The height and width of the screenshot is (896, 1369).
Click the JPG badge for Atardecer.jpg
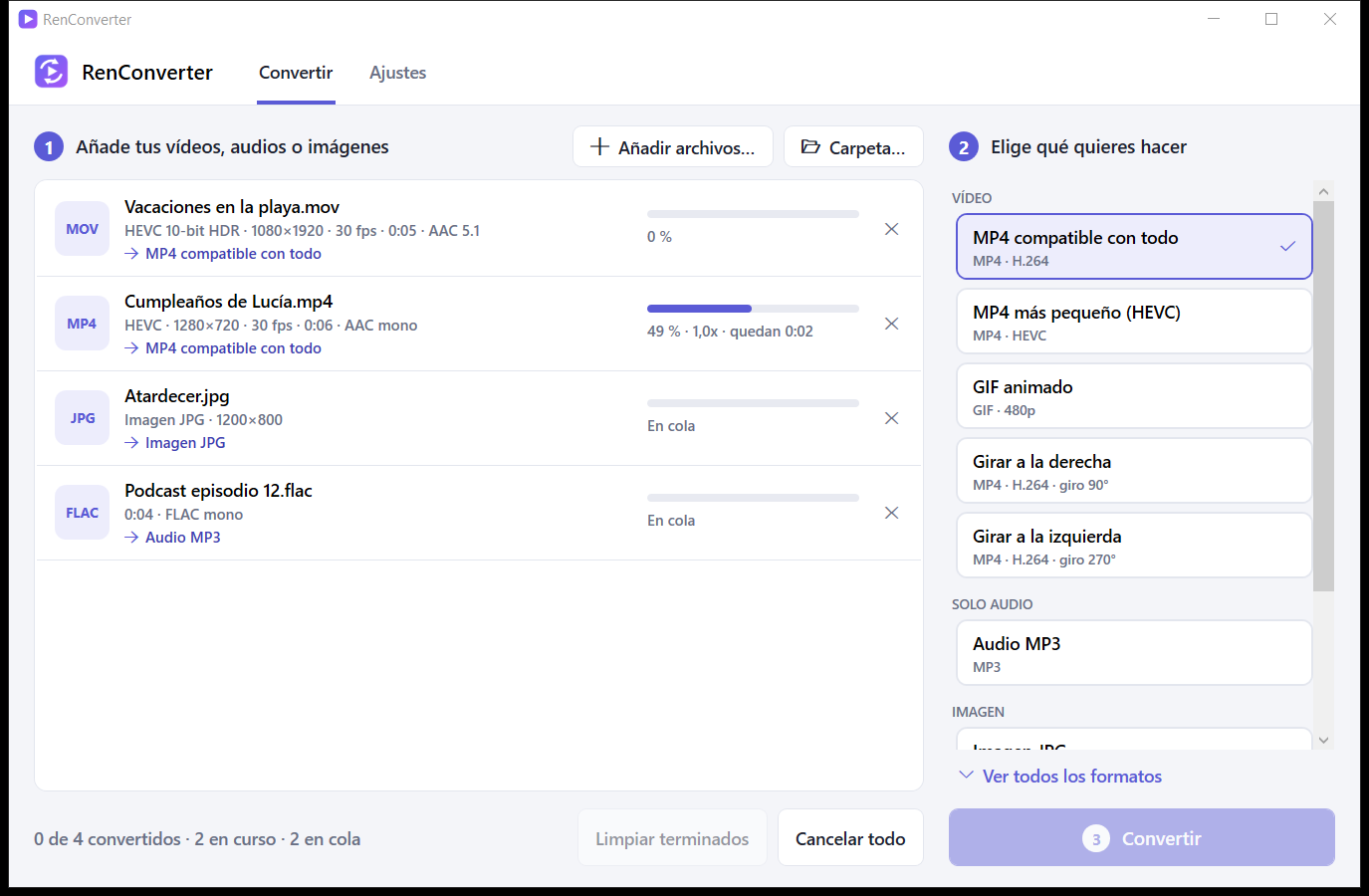click(x=82, y=418)
